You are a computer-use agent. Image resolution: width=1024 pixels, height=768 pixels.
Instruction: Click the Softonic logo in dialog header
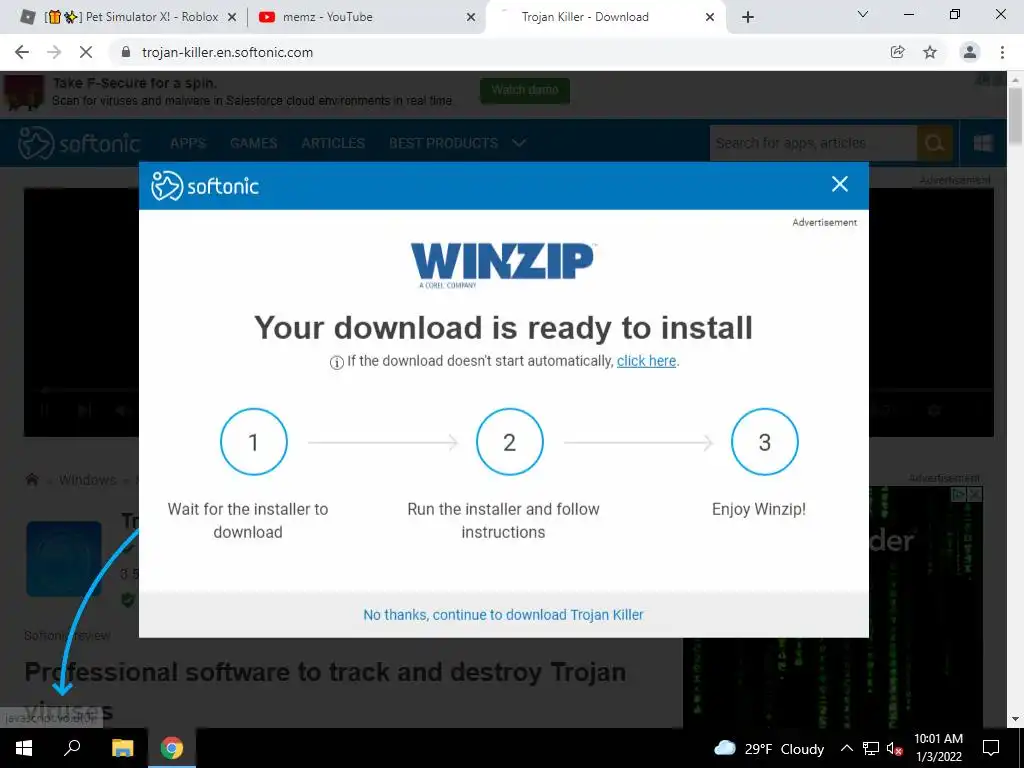(x=205, y=186)
